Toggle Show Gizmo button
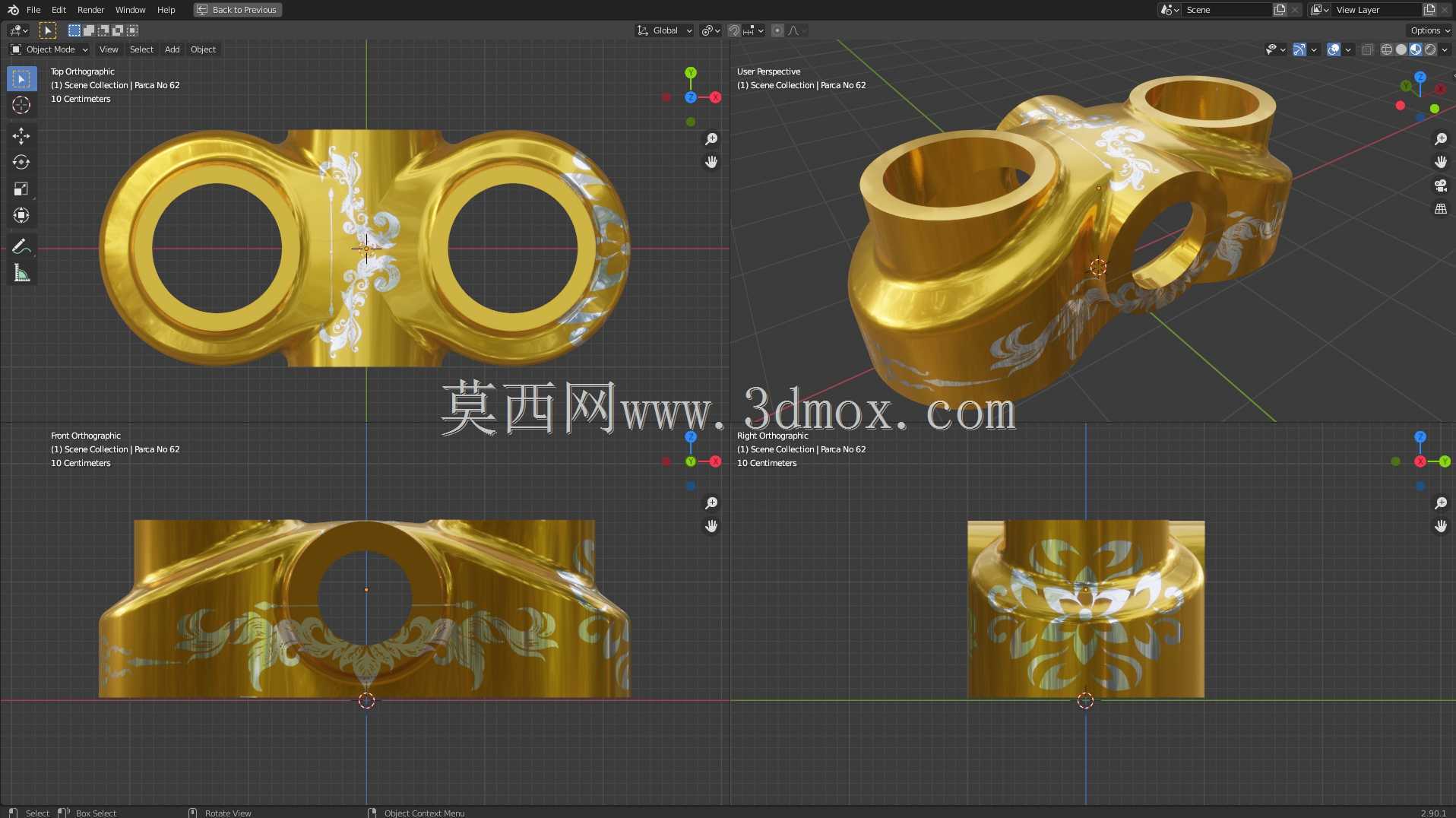The height and width of the screenshot is (818, 1456). click(1299, 49)
